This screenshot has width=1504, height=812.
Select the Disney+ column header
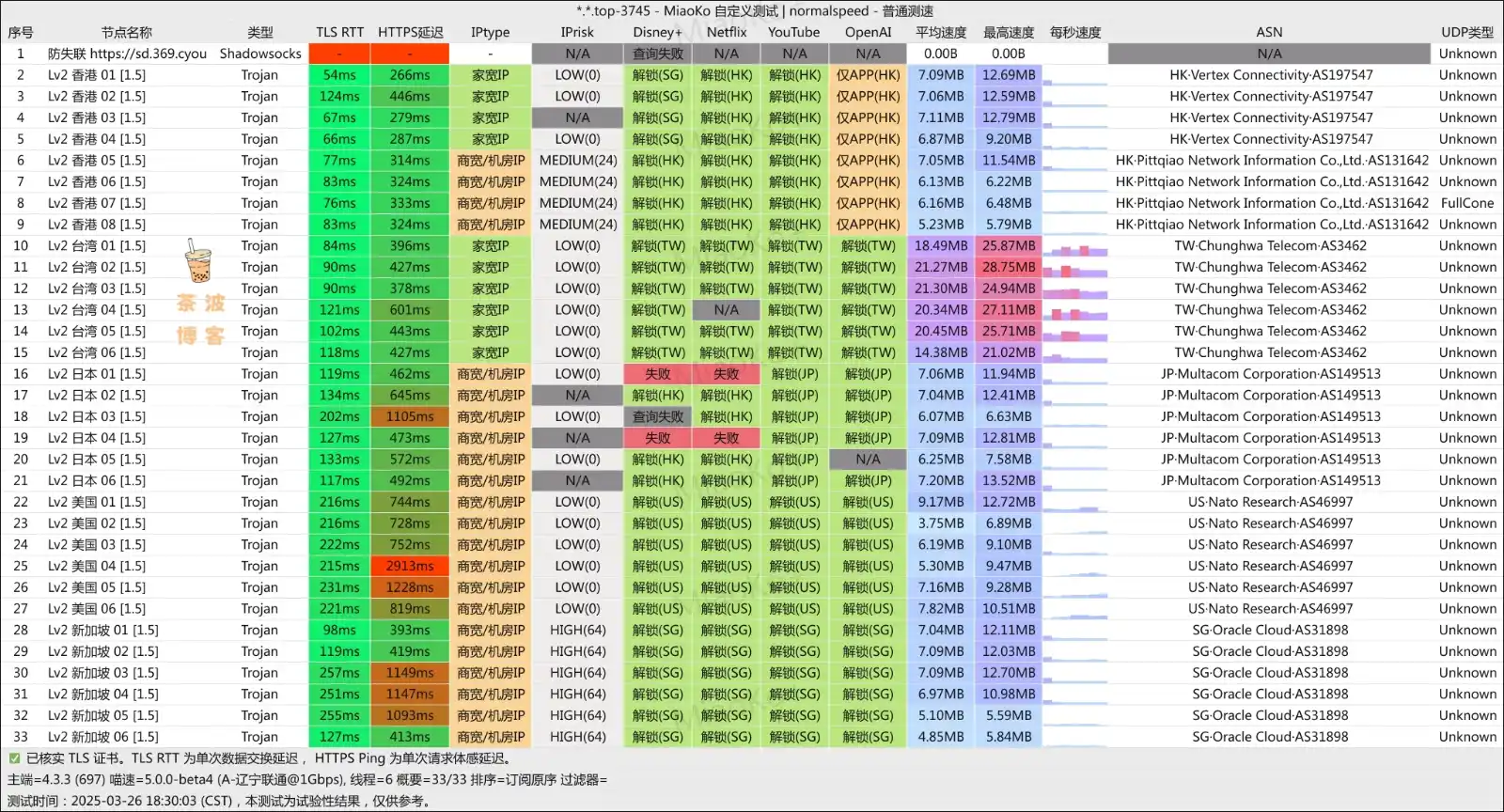(657, 32)
